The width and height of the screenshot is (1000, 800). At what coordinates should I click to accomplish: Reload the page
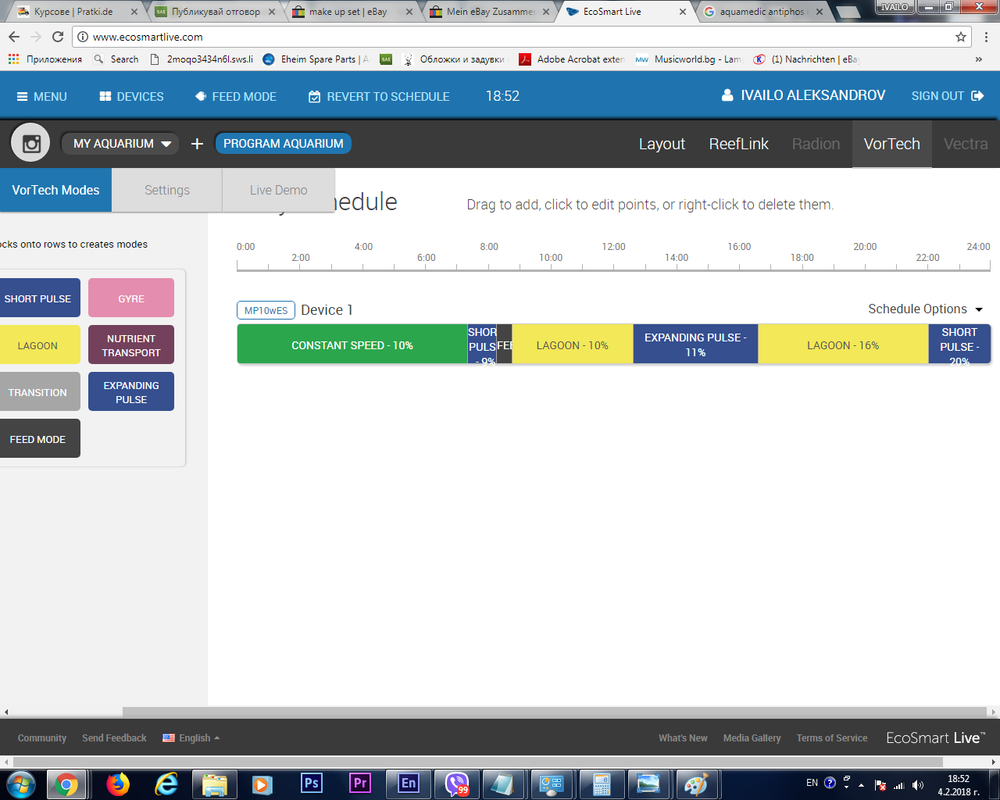point(57,37)
